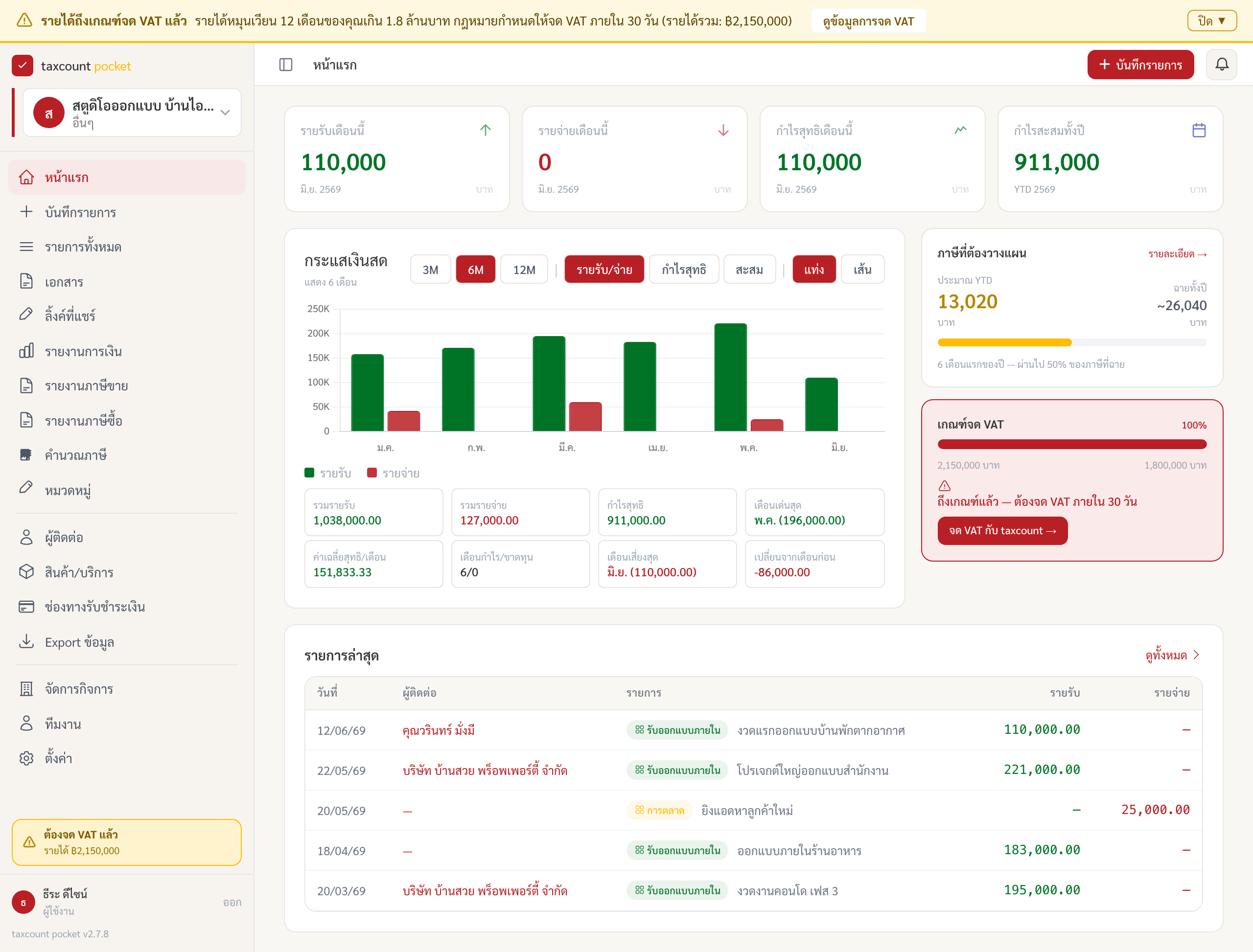
Task: Open จัดการกิจการ in the sidebar
Action: (x=127, y=689)
